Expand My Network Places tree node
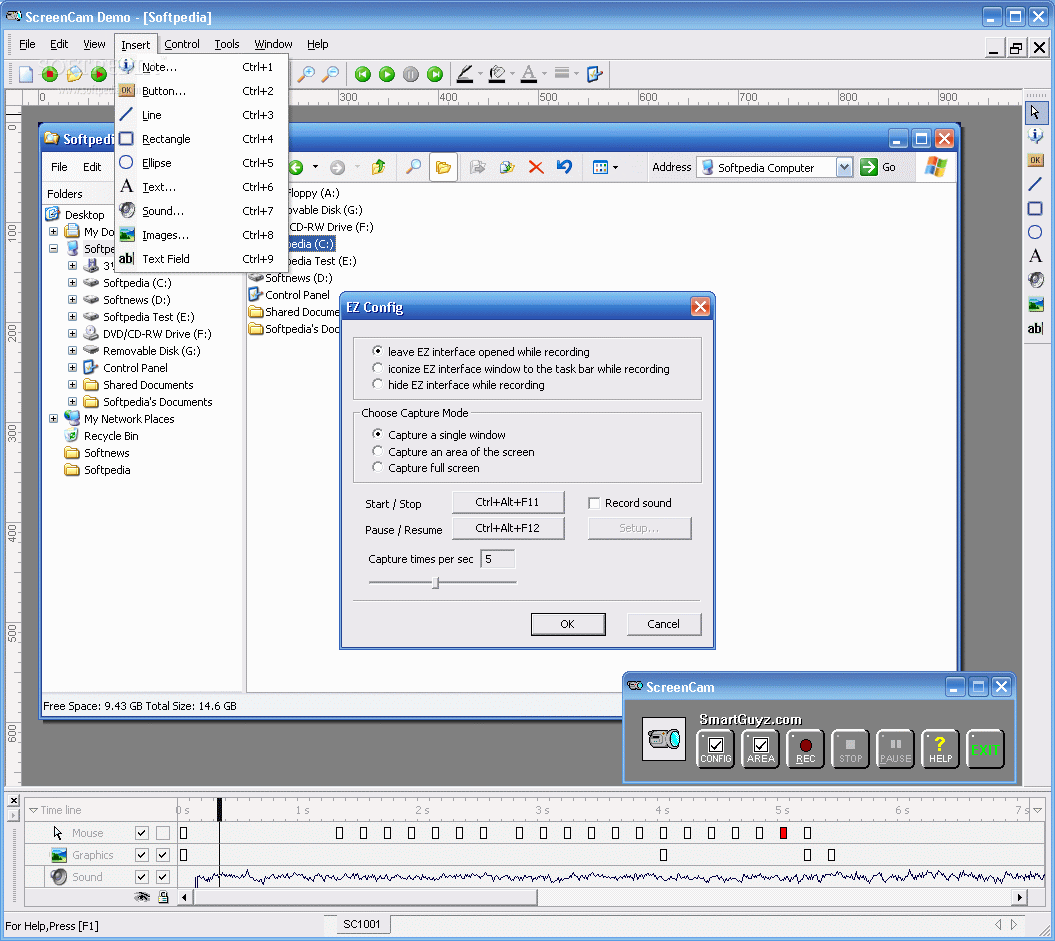Screen dimensions: 1055x941 click(x=53, y=418)
